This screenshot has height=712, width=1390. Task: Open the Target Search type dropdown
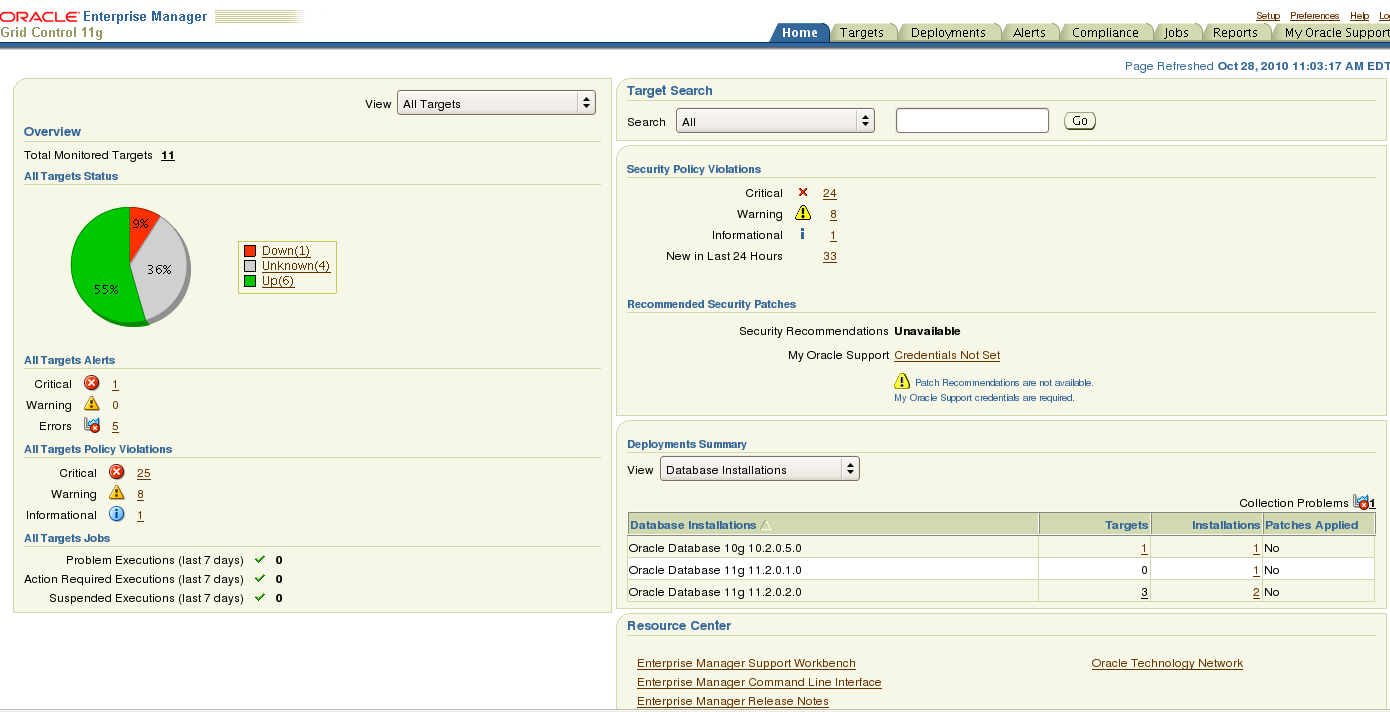[776, 121]
